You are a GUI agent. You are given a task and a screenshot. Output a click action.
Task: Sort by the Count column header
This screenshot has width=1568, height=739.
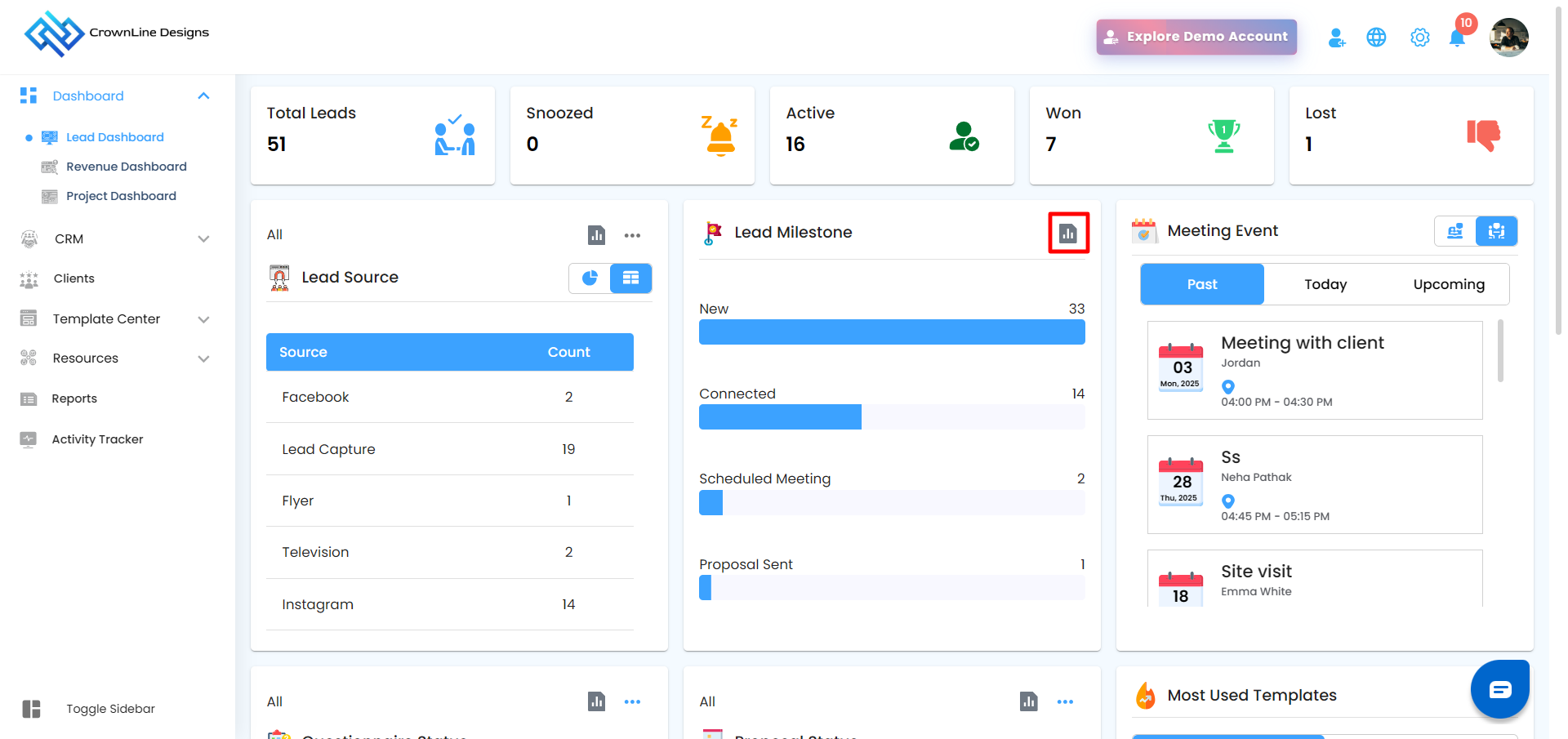(568, 352)
